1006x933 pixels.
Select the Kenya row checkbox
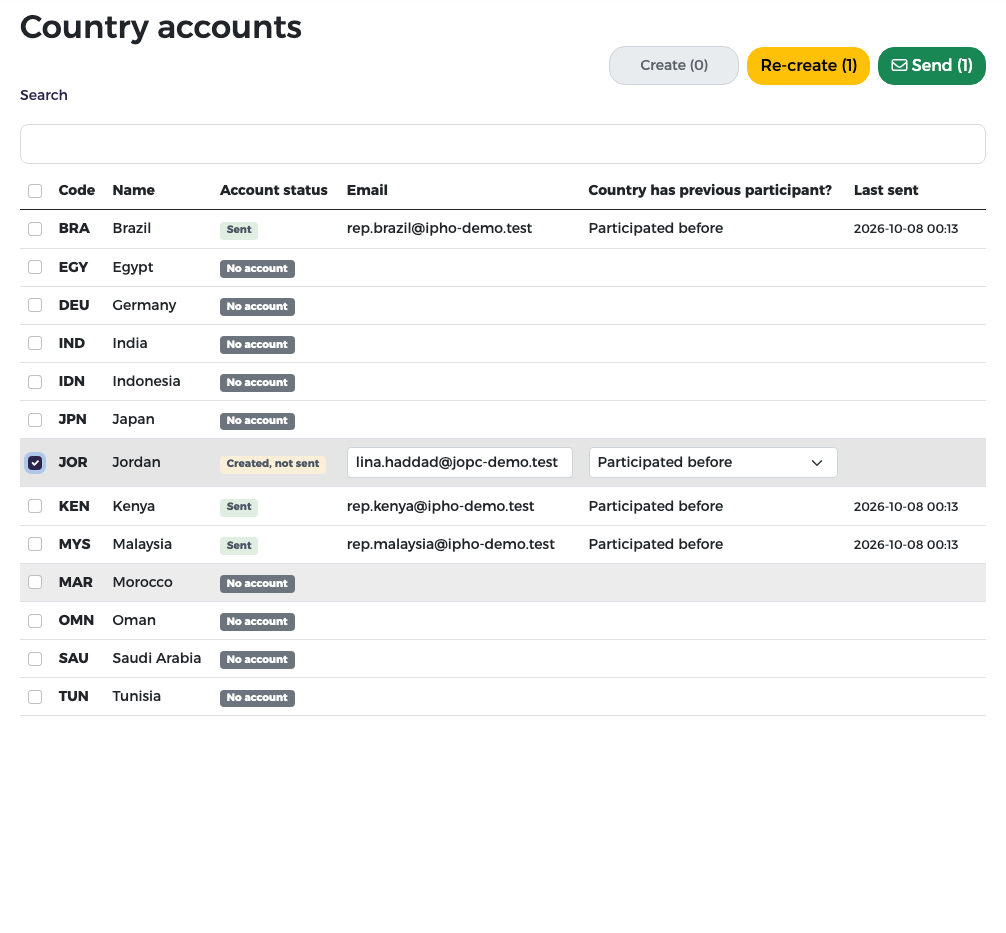(35, 506)
